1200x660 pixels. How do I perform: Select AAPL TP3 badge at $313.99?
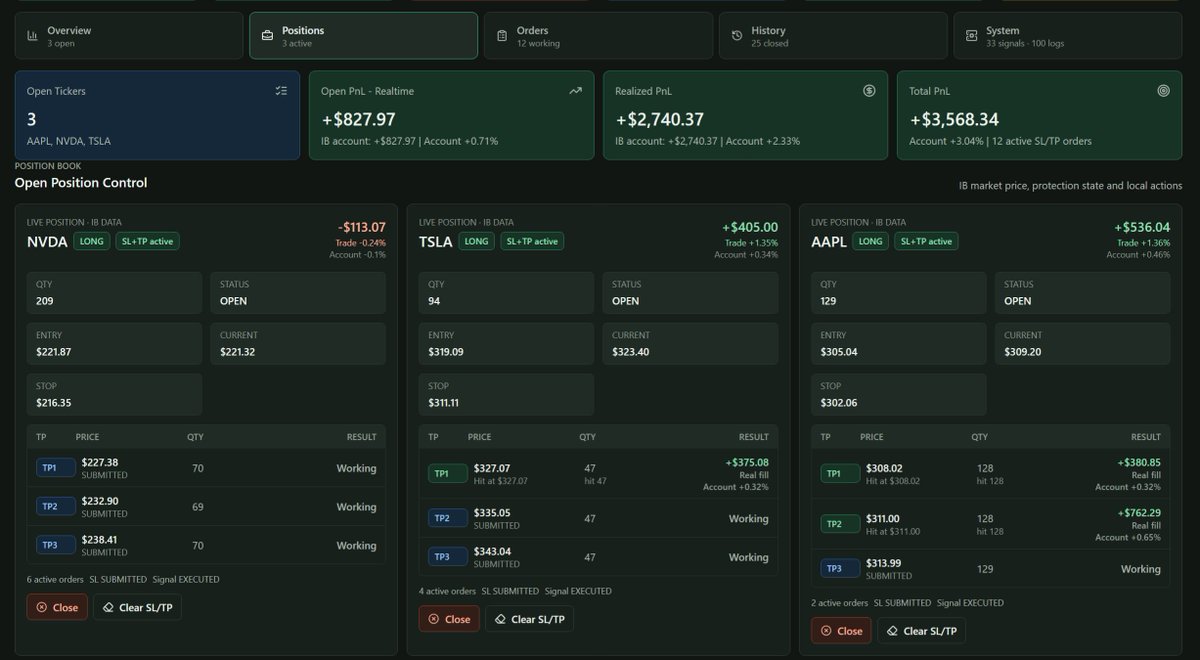[x=840, y=569]
